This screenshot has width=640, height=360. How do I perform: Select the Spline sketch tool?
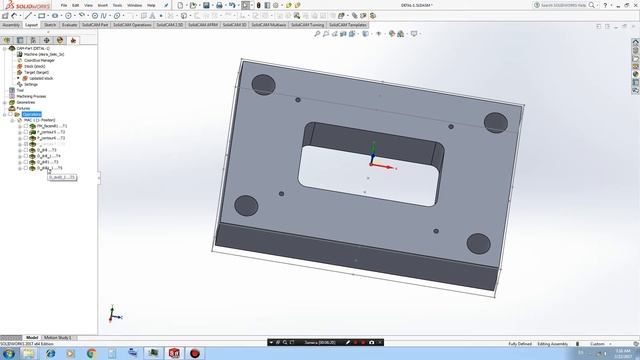click(104, 16)
